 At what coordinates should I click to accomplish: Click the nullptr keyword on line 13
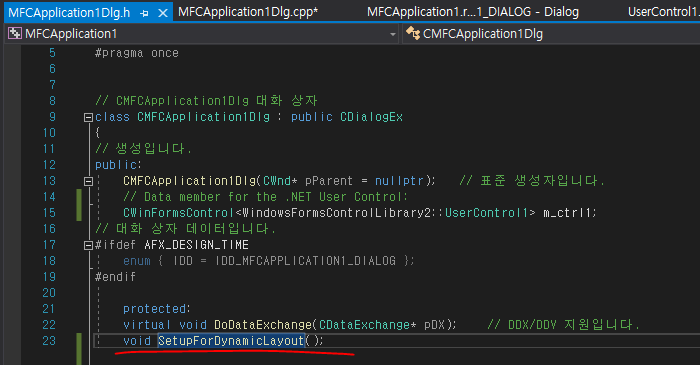click(x=399, y=181)
